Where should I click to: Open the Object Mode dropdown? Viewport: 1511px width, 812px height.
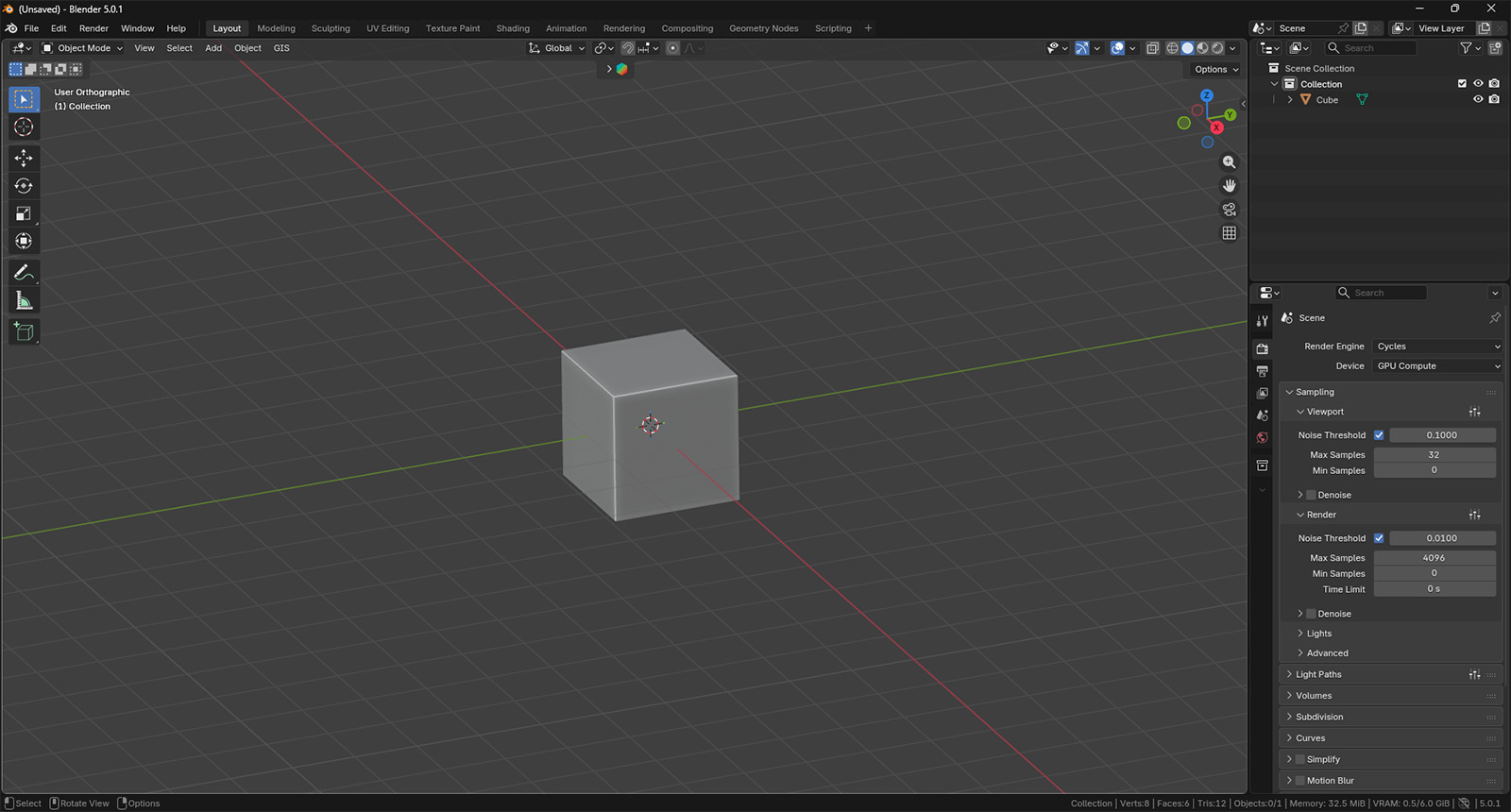click(x=83, y=48)
